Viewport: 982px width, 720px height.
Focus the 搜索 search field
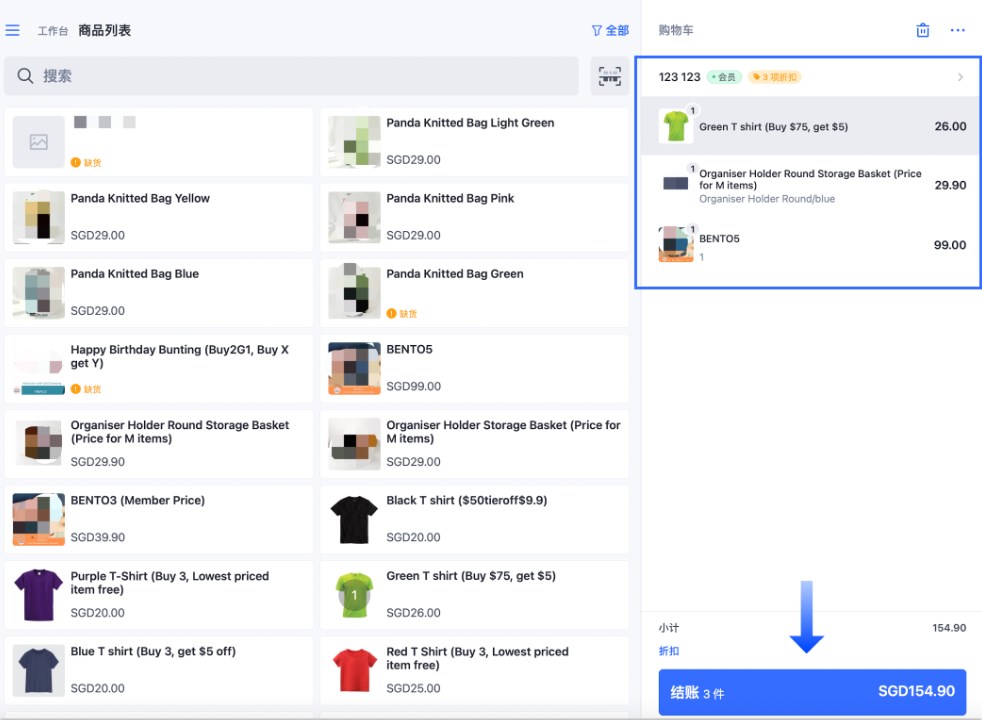coord(291,76)
